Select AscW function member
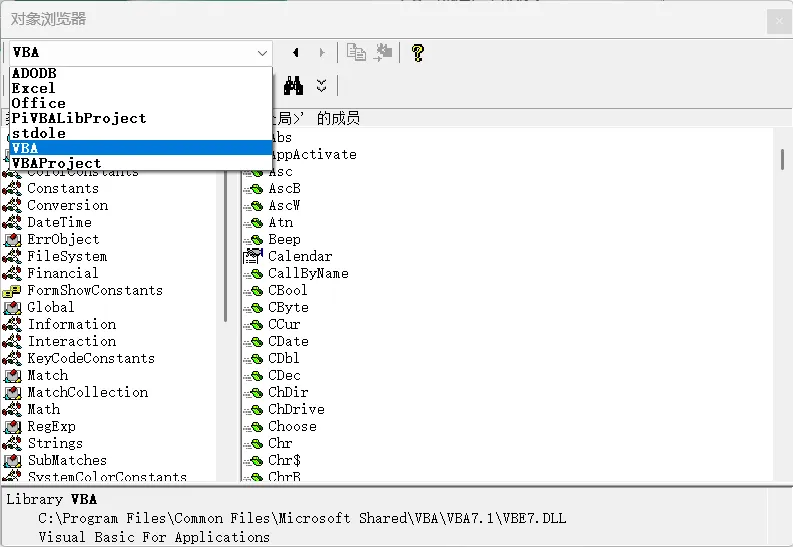793x547 pixels. click(284, 205)
